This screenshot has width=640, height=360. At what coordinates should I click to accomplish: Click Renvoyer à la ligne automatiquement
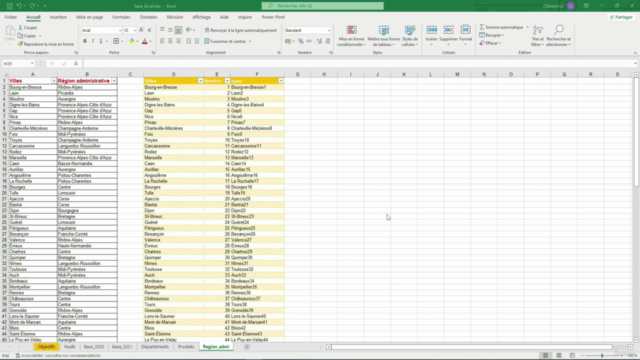click(x=241, y=30)
